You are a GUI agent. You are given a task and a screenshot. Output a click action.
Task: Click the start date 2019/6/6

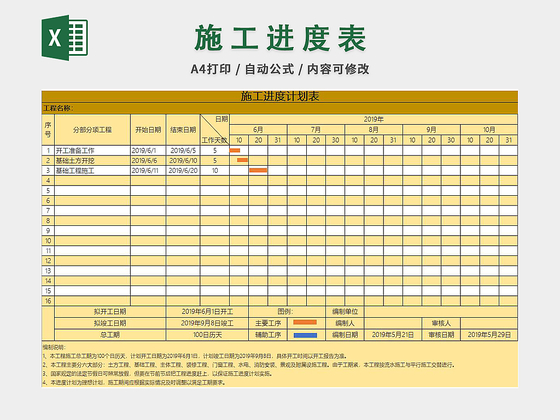[x=148, y=160]
